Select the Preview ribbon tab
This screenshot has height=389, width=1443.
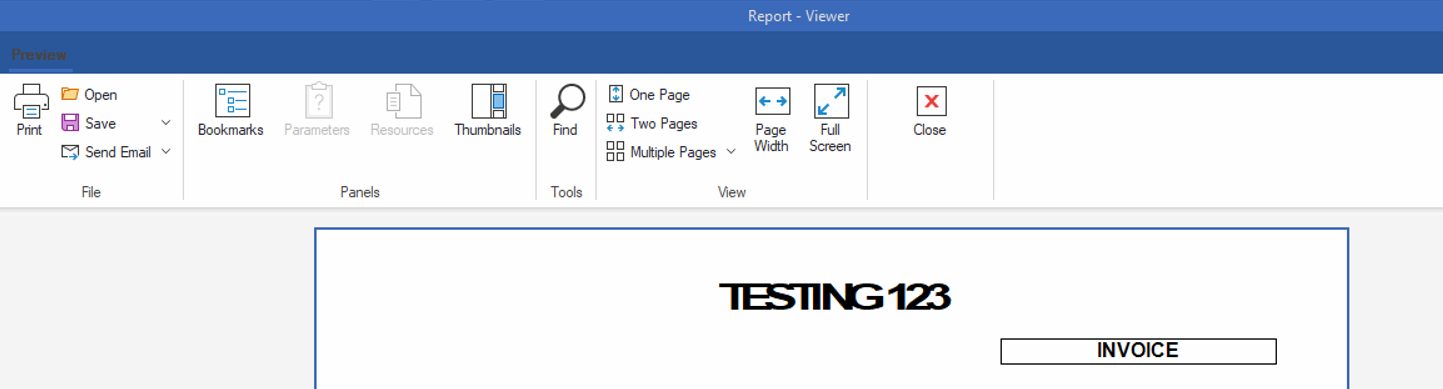pyautogui.click(x=40, y=55)
